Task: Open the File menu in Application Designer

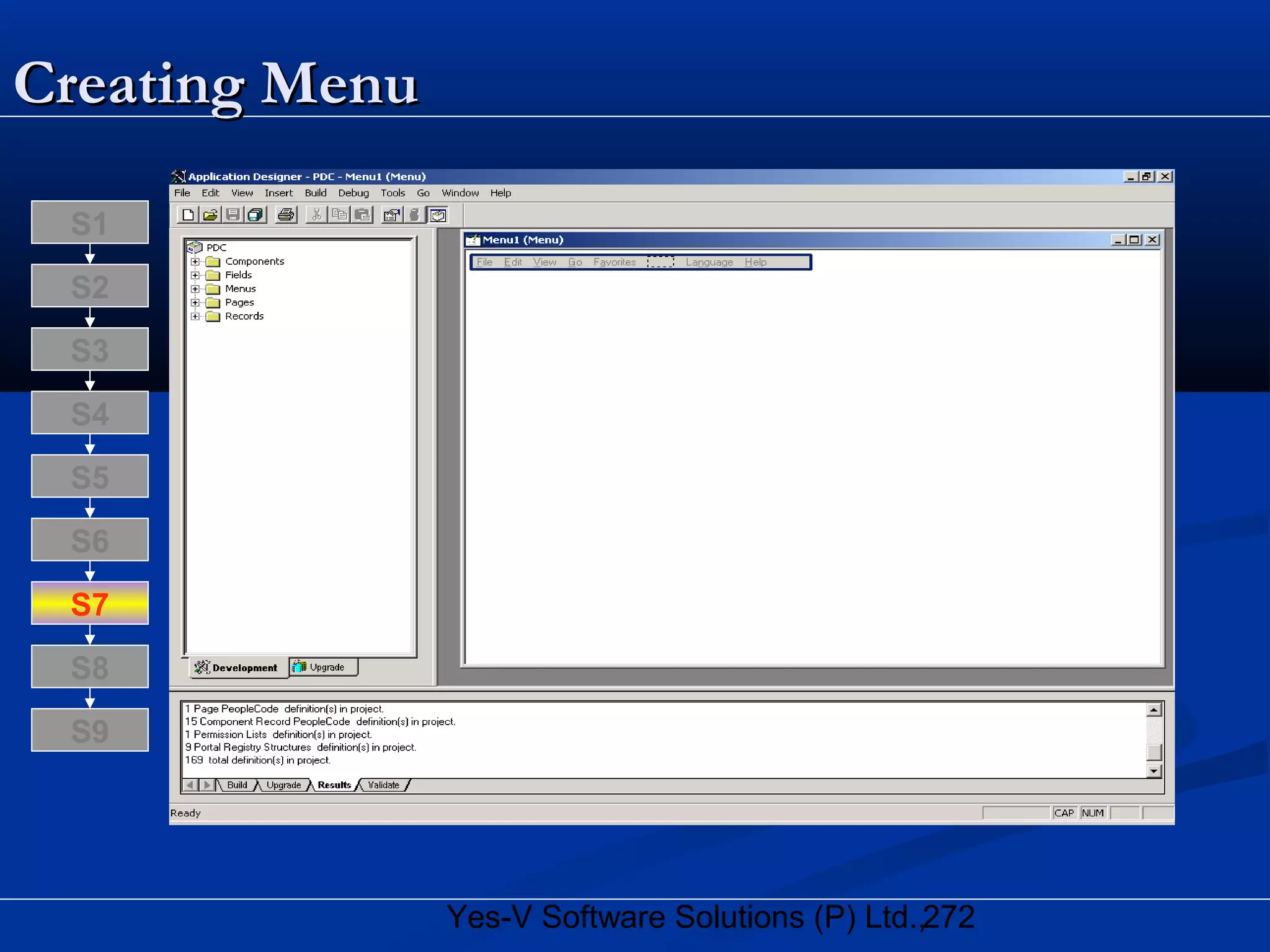Action: (182, 193)
